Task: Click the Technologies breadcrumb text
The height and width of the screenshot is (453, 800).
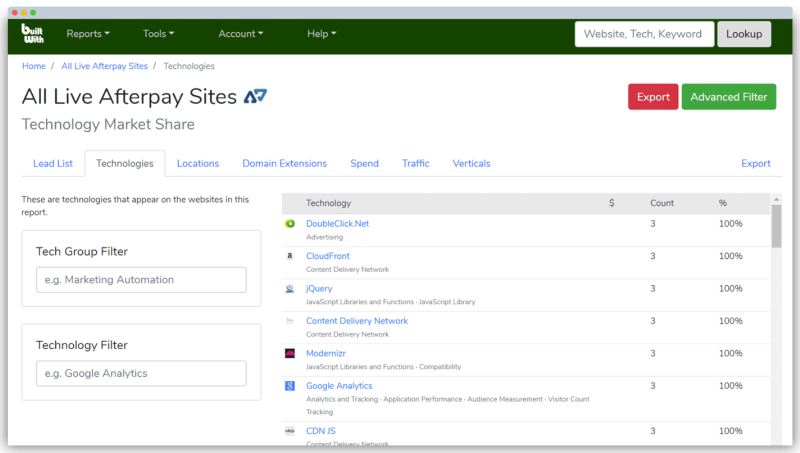Action: pos(189,66)
